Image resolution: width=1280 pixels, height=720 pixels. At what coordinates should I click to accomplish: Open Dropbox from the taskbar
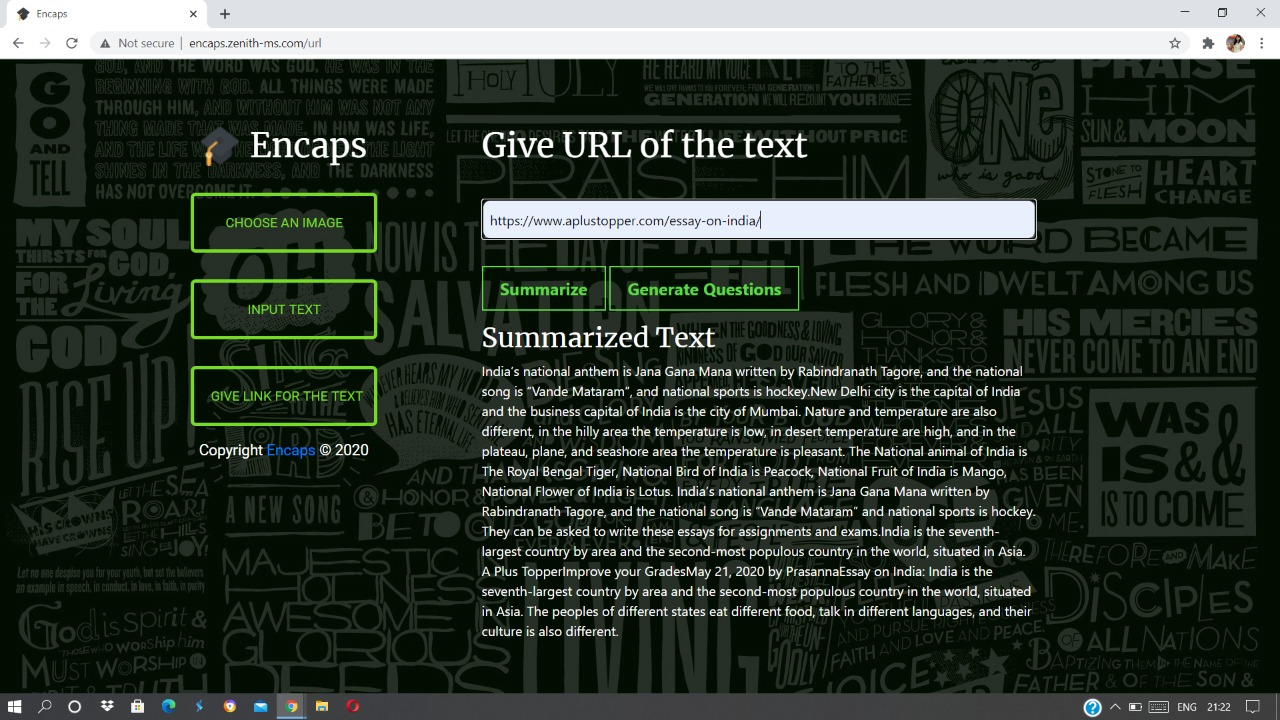[x=107, y=706]
